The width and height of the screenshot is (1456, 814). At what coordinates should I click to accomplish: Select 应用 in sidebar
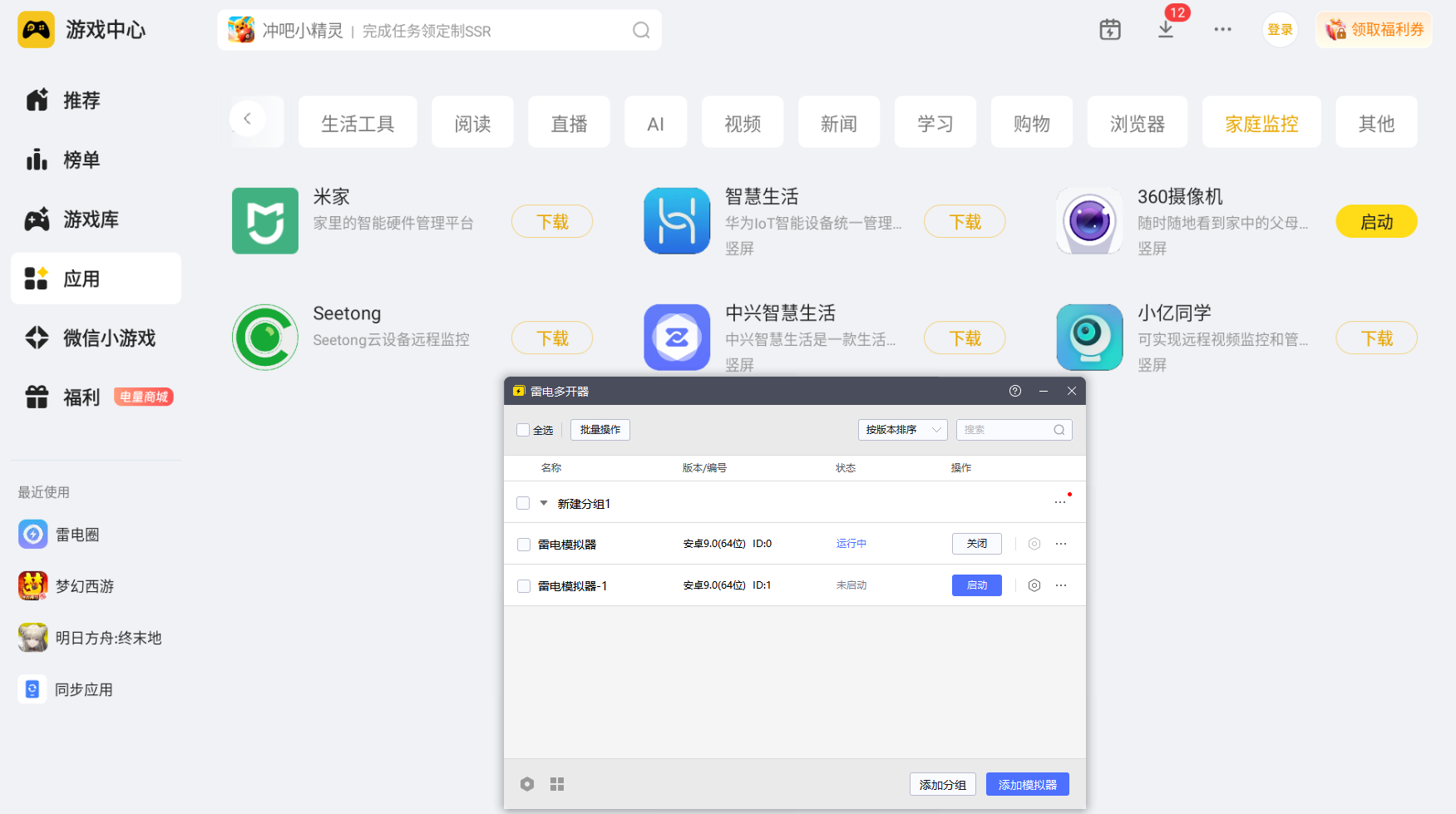[96, 279]
